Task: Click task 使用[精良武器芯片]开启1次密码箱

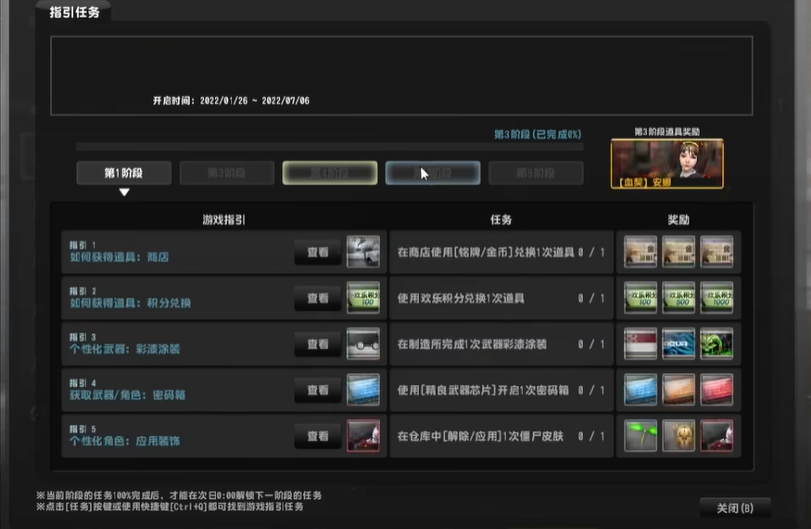Action: (483, 390)
